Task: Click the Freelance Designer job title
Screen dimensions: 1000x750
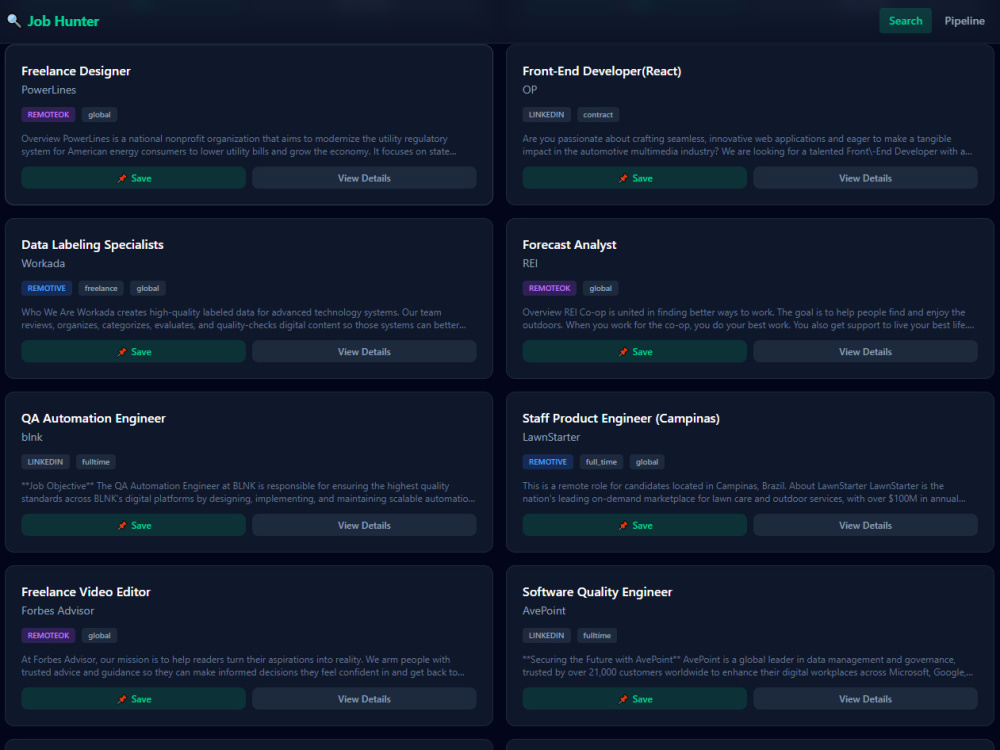Action: [76, 71]
